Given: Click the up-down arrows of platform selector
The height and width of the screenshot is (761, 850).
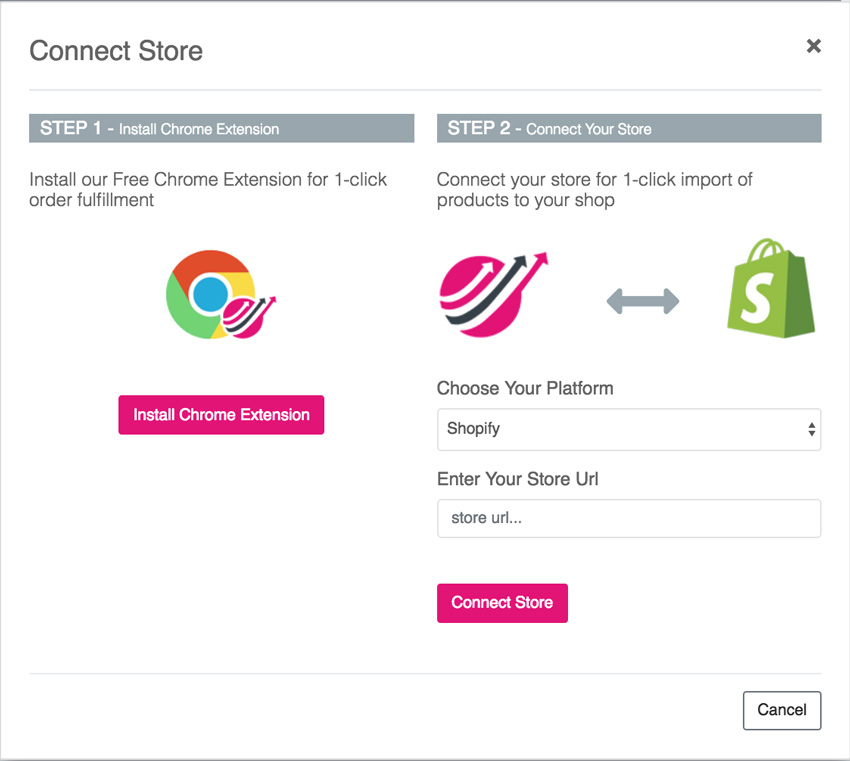Looking at the screenshot, I should [811, 429].
